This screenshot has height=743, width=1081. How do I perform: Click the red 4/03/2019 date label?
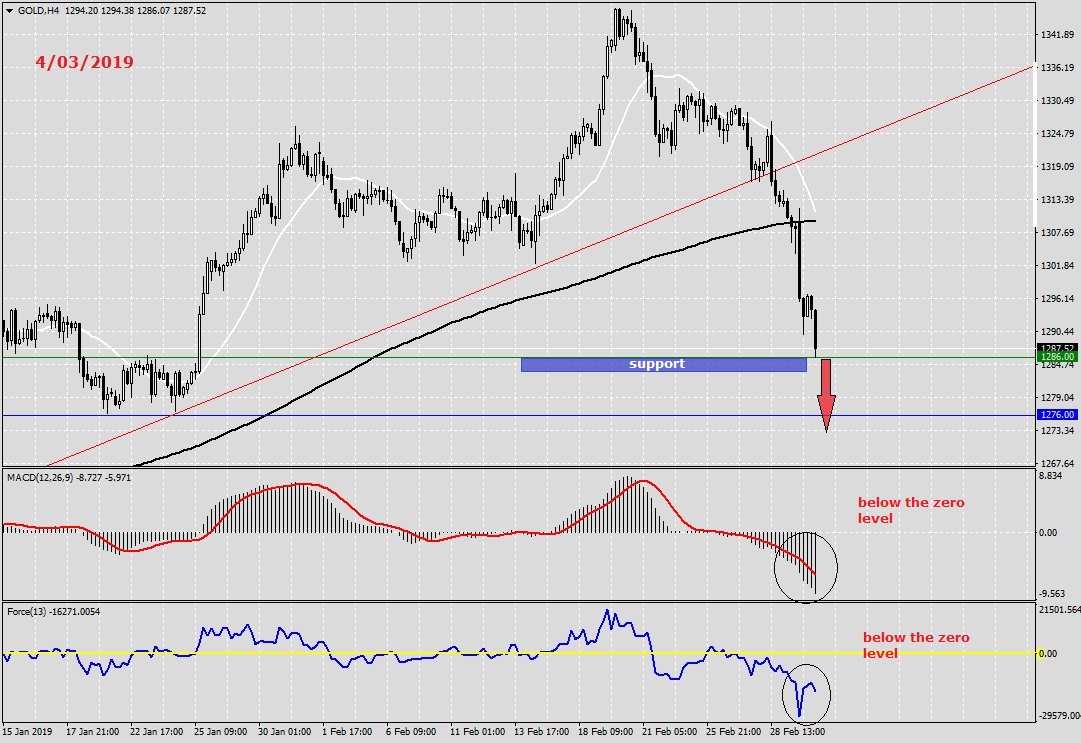click(85, 62)
